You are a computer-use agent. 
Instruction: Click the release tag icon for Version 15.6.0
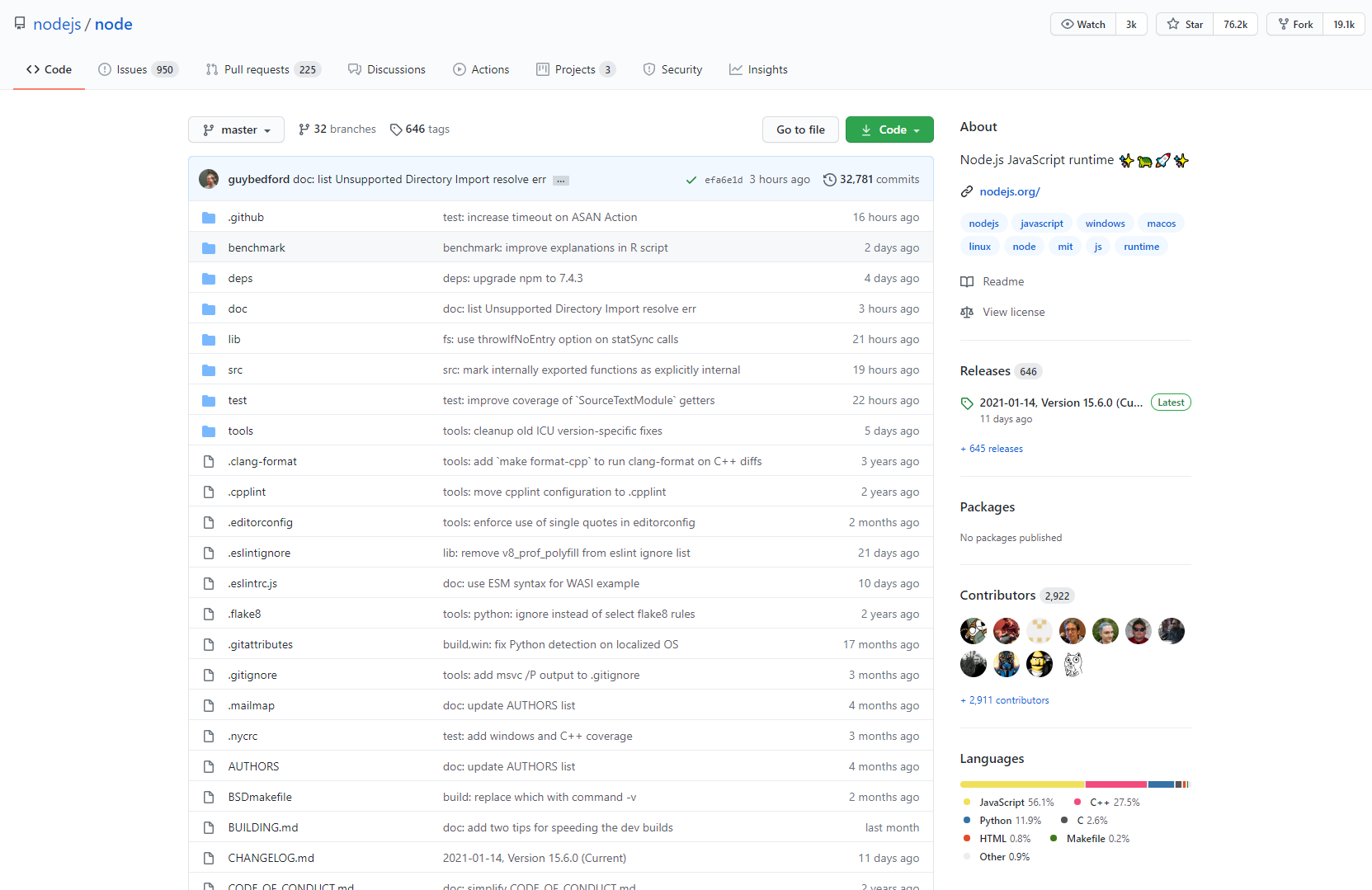tap(967, 403)
